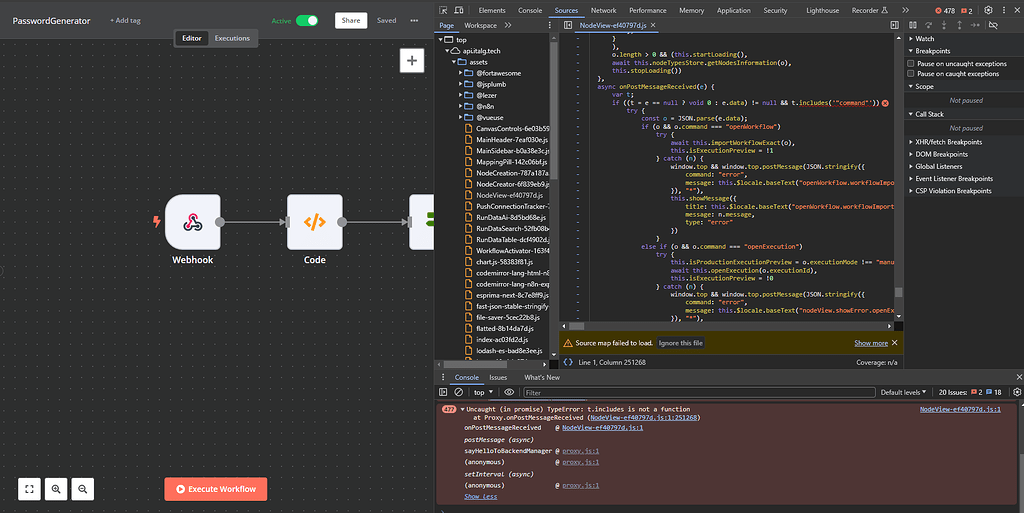Click the Execute Workflow button
The image size is (1024, 513).
(216, 489)
